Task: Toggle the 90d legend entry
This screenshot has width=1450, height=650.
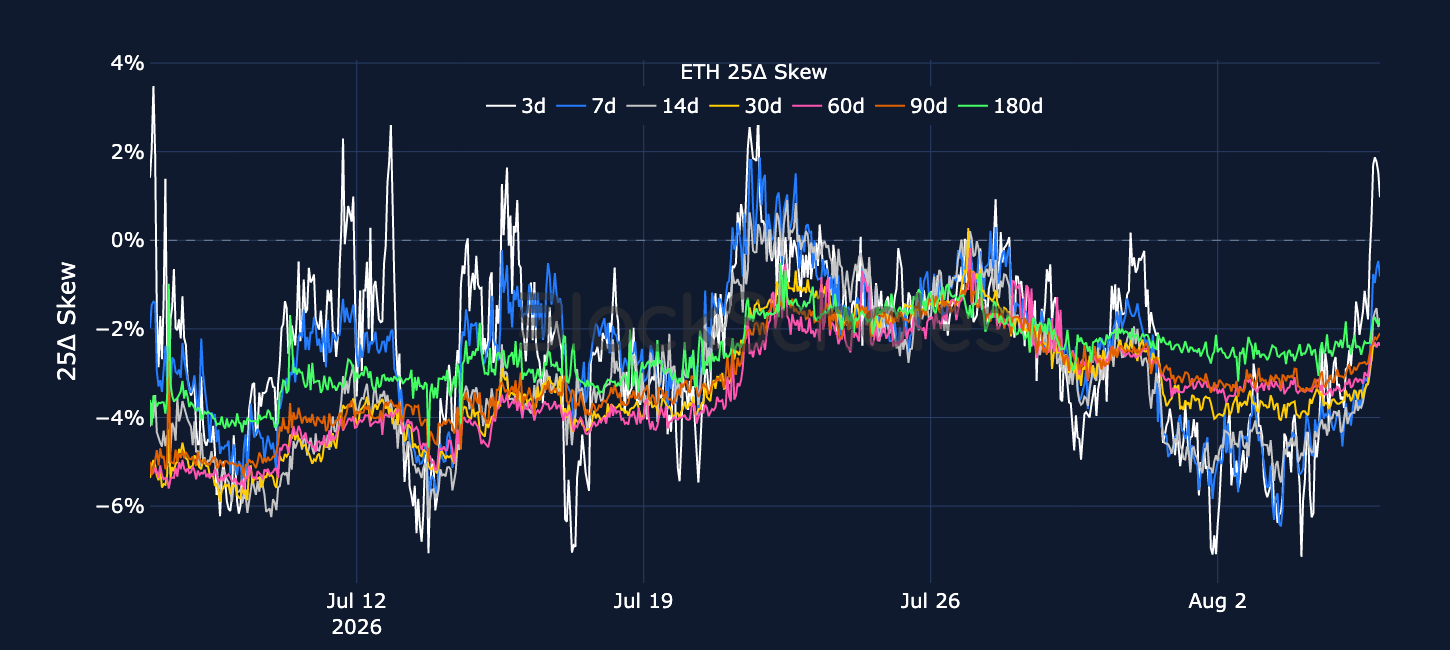Action: coord(911,105)
